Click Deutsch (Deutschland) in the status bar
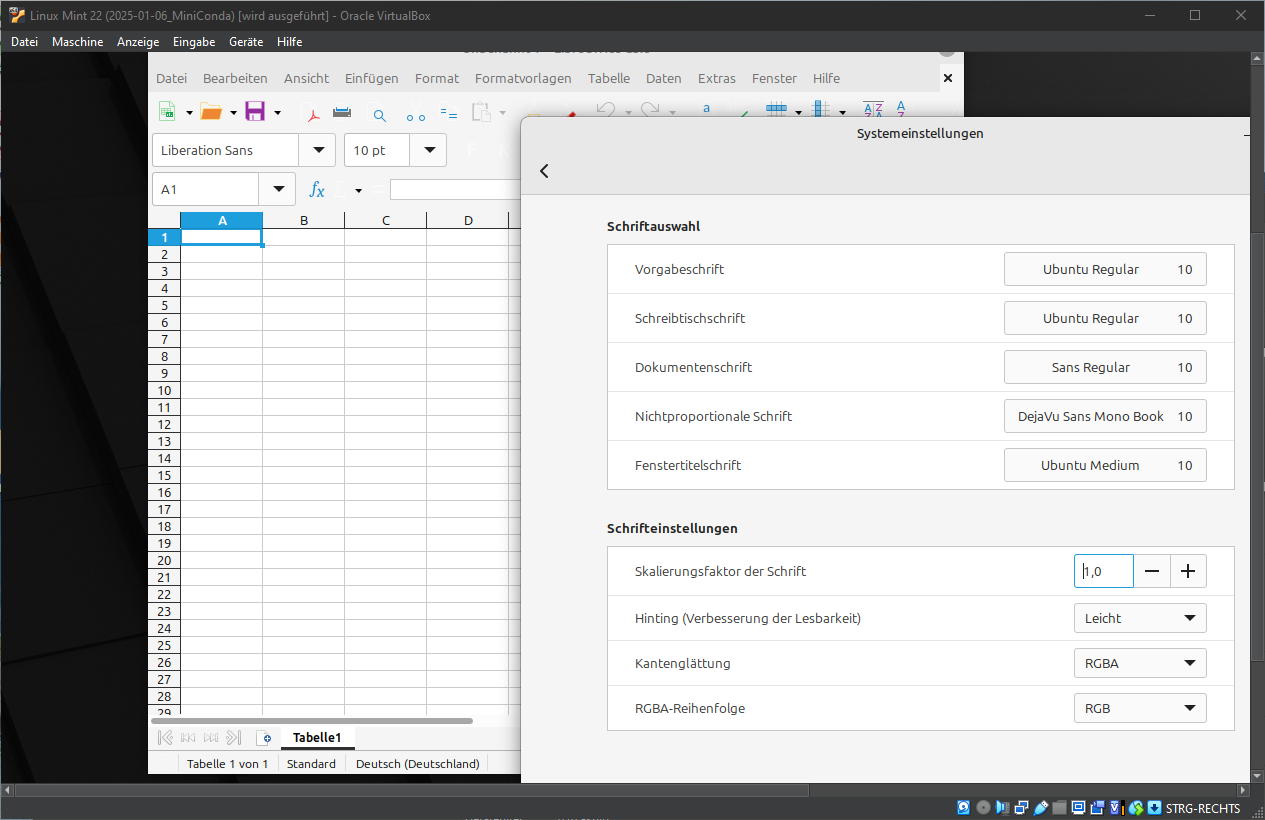 click(417, 763)
